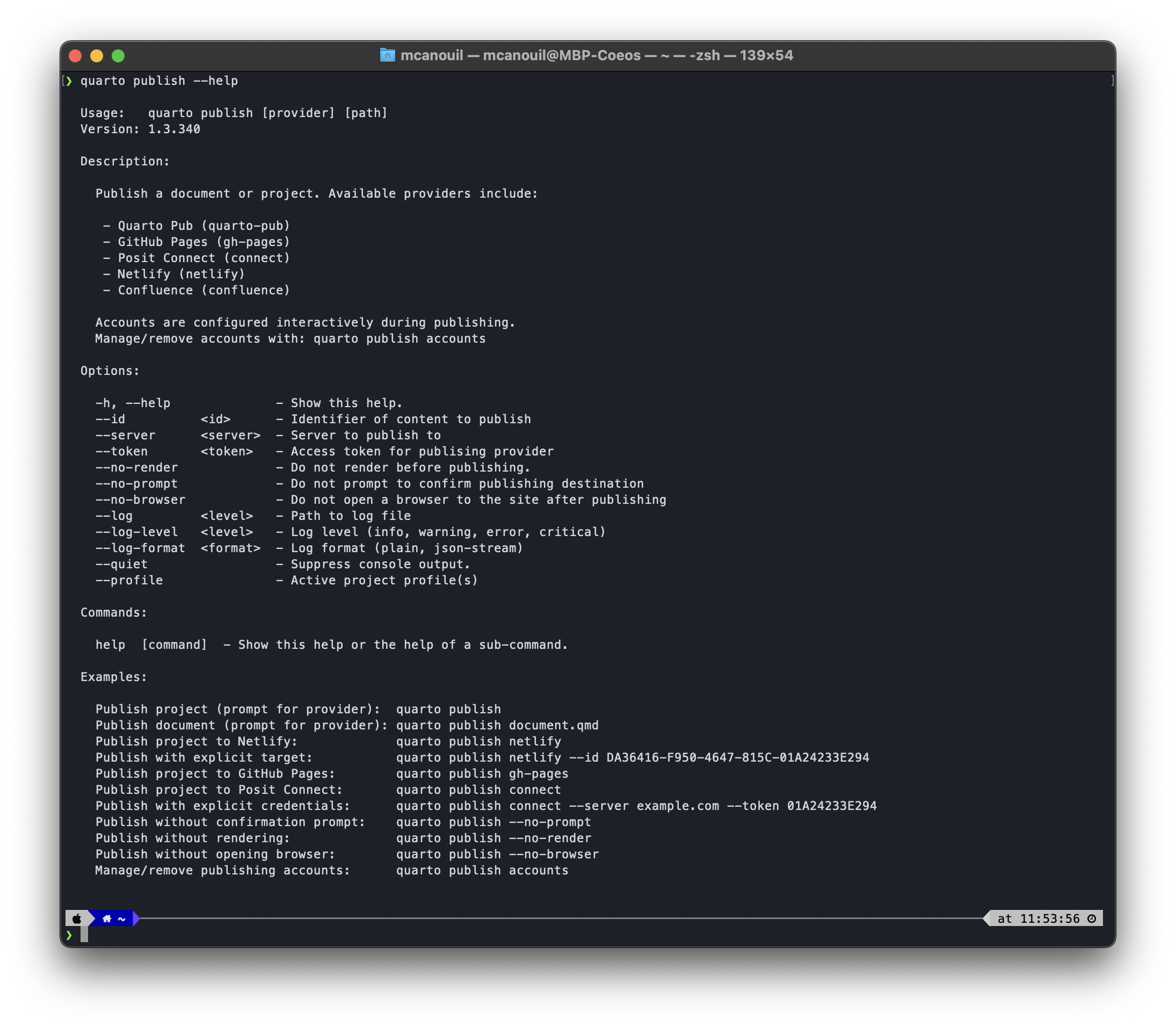The width and height of the screenshot is (1176, 1027).
Task: Click the clock icon next to 11:53:56
Action: [1092, 918]
